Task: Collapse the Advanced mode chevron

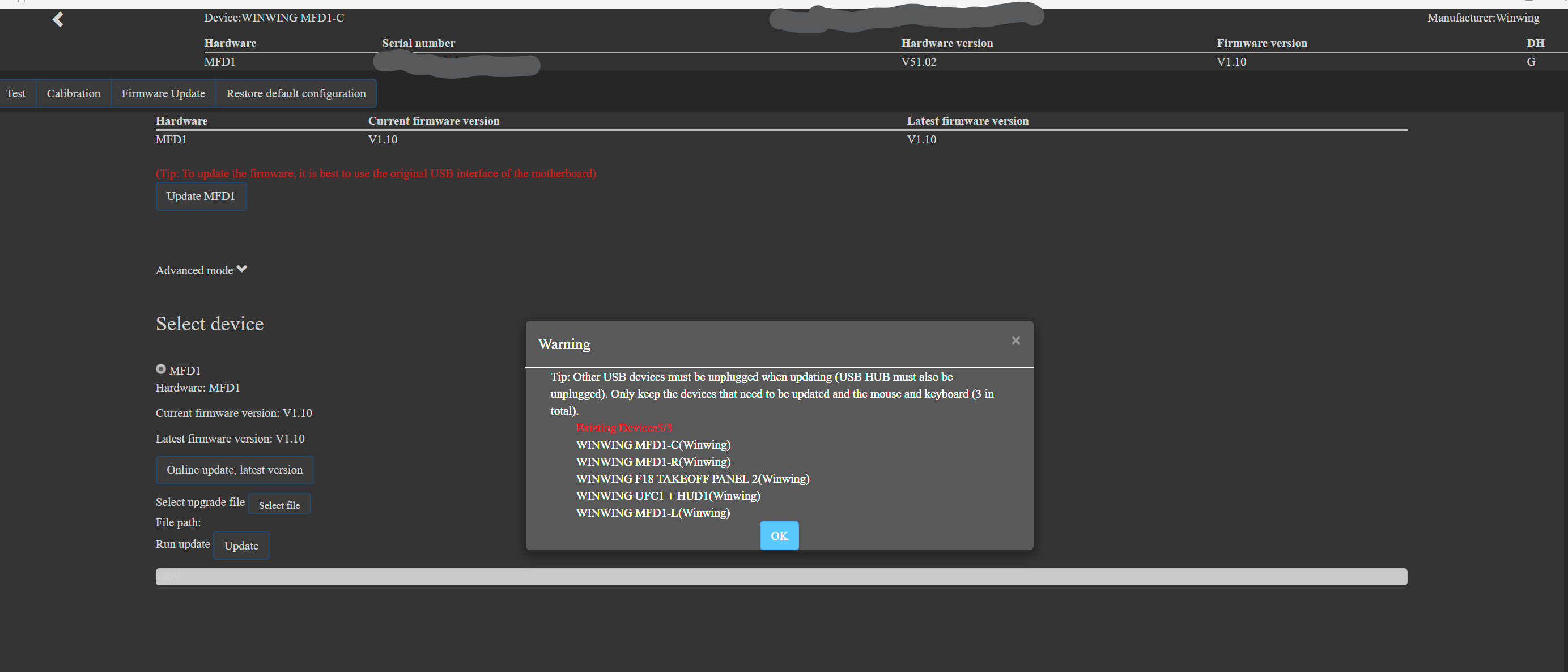Action: coord(241,269)
